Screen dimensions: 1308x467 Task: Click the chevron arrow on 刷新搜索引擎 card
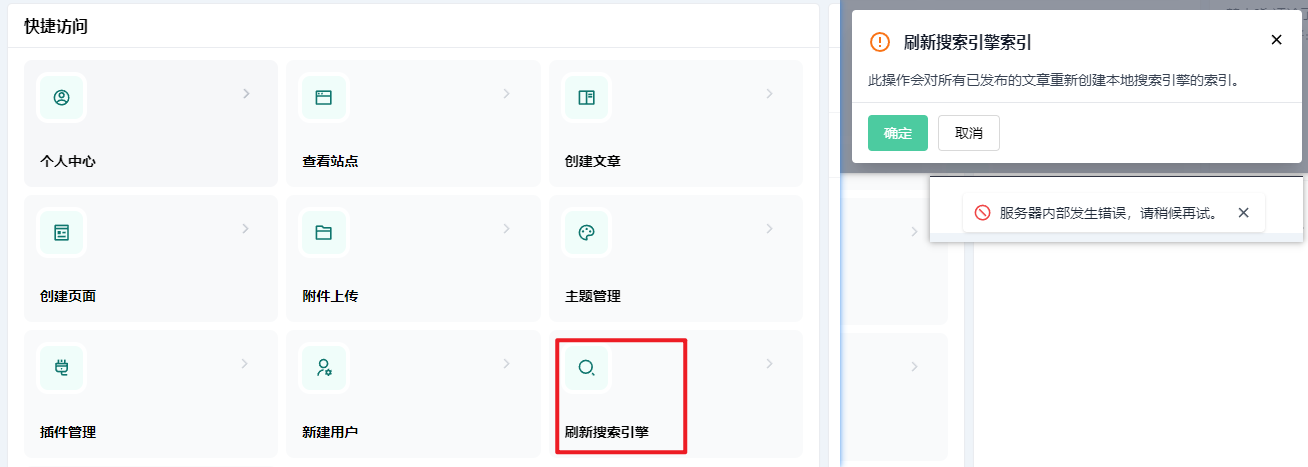tap(769, 364)
